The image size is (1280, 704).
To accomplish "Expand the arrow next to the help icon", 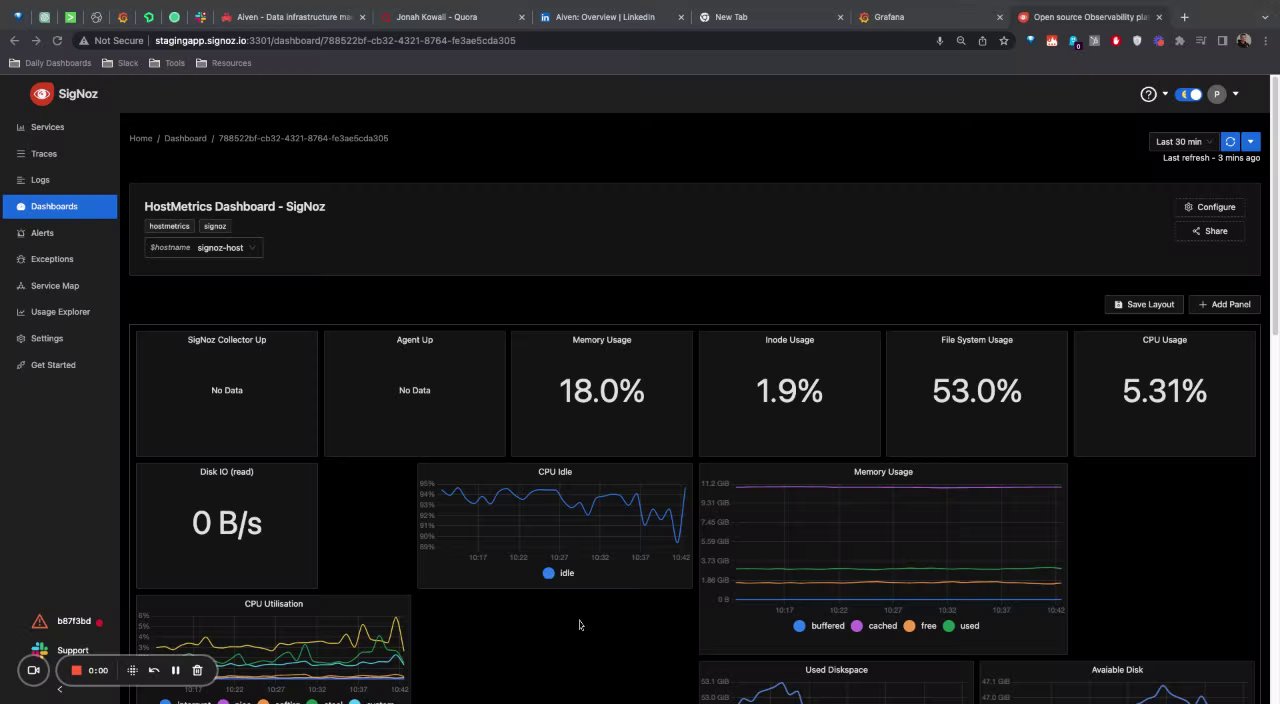I will point(1165,94).
